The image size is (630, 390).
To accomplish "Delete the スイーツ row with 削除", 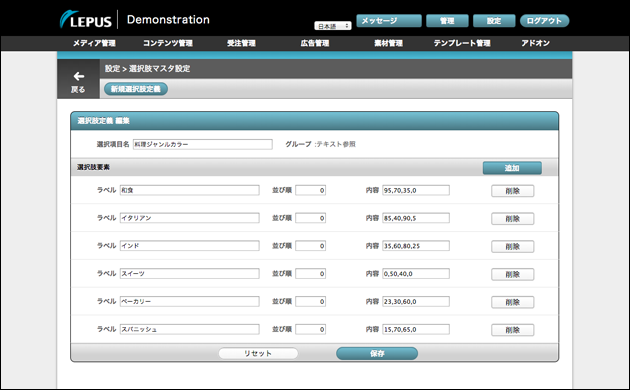I will [513, 274].
